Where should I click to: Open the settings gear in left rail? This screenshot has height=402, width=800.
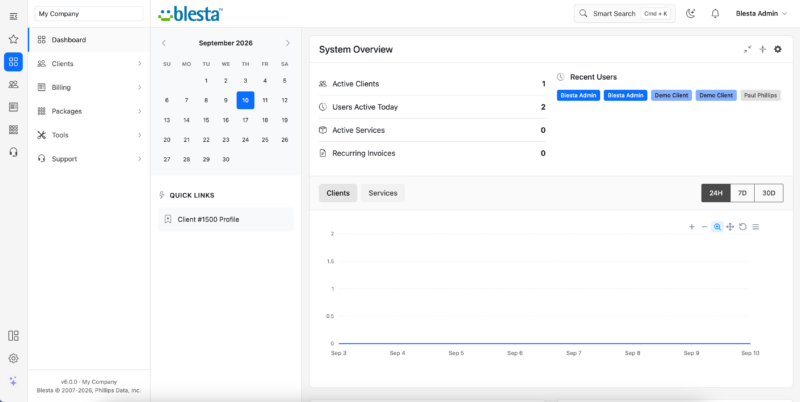pos(13,359)
